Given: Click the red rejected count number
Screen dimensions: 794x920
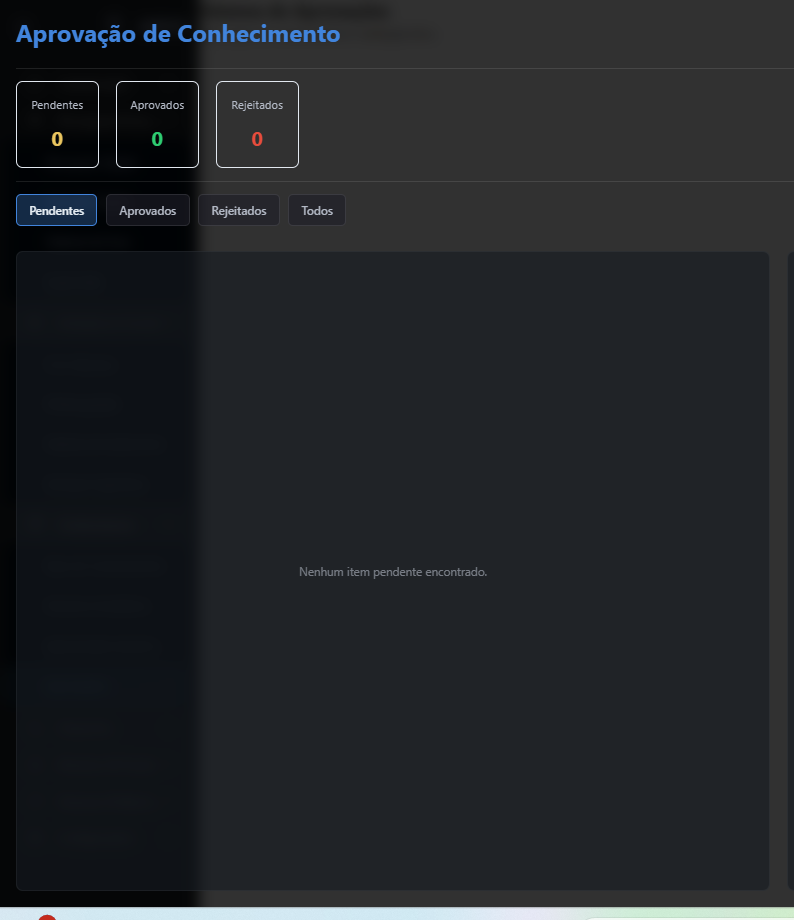Looking at the screenshot, I should 257,140.
